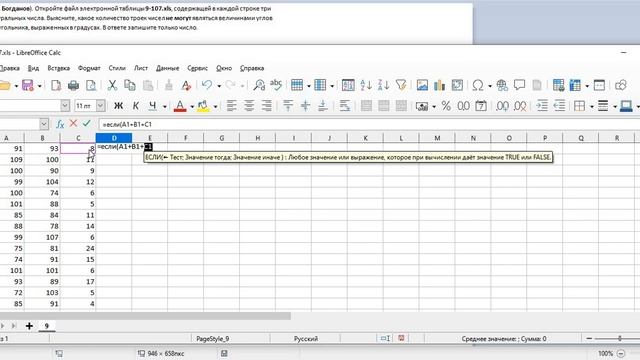This screenshot has width=640, height=360.
Task: Click formula input line field
Action: point(369,124)
